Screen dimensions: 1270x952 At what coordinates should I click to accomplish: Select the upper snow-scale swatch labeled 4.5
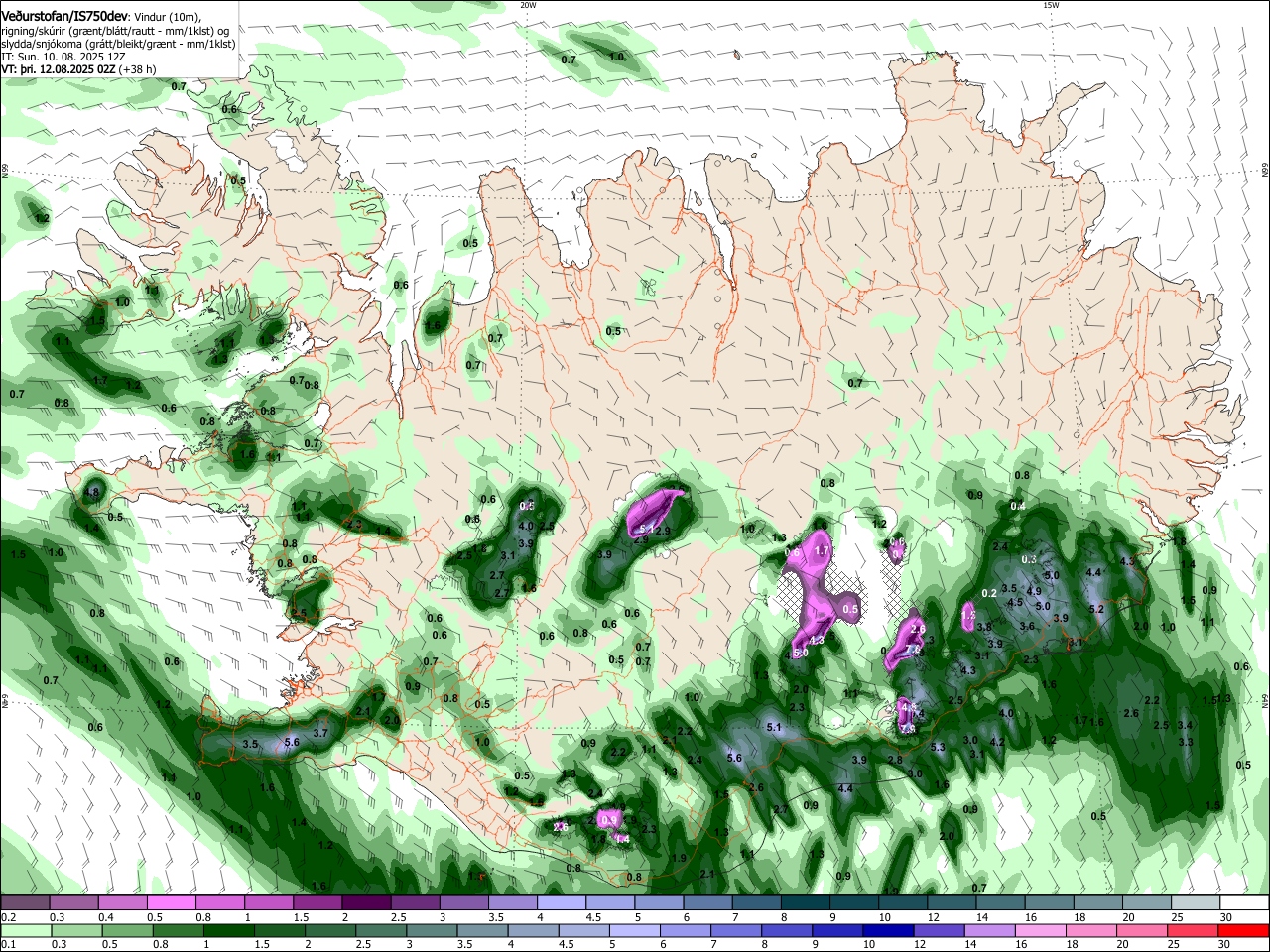point(610,902)
